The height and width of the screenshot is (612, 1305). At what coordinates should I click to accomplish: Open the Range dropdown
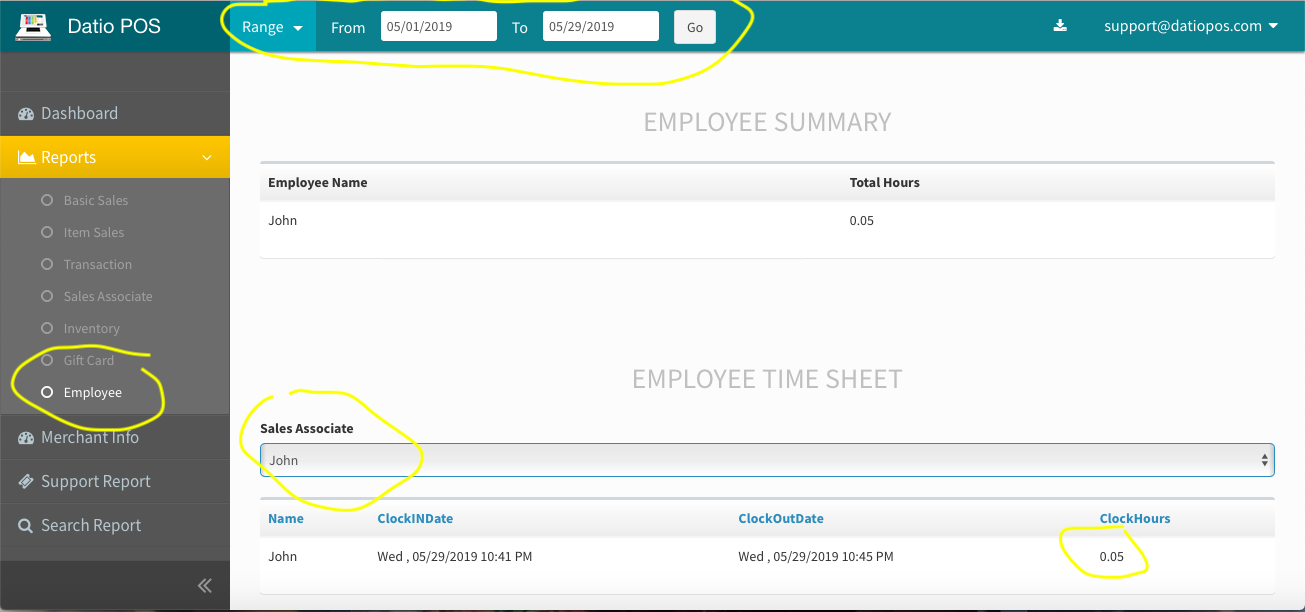coord(270,26)
